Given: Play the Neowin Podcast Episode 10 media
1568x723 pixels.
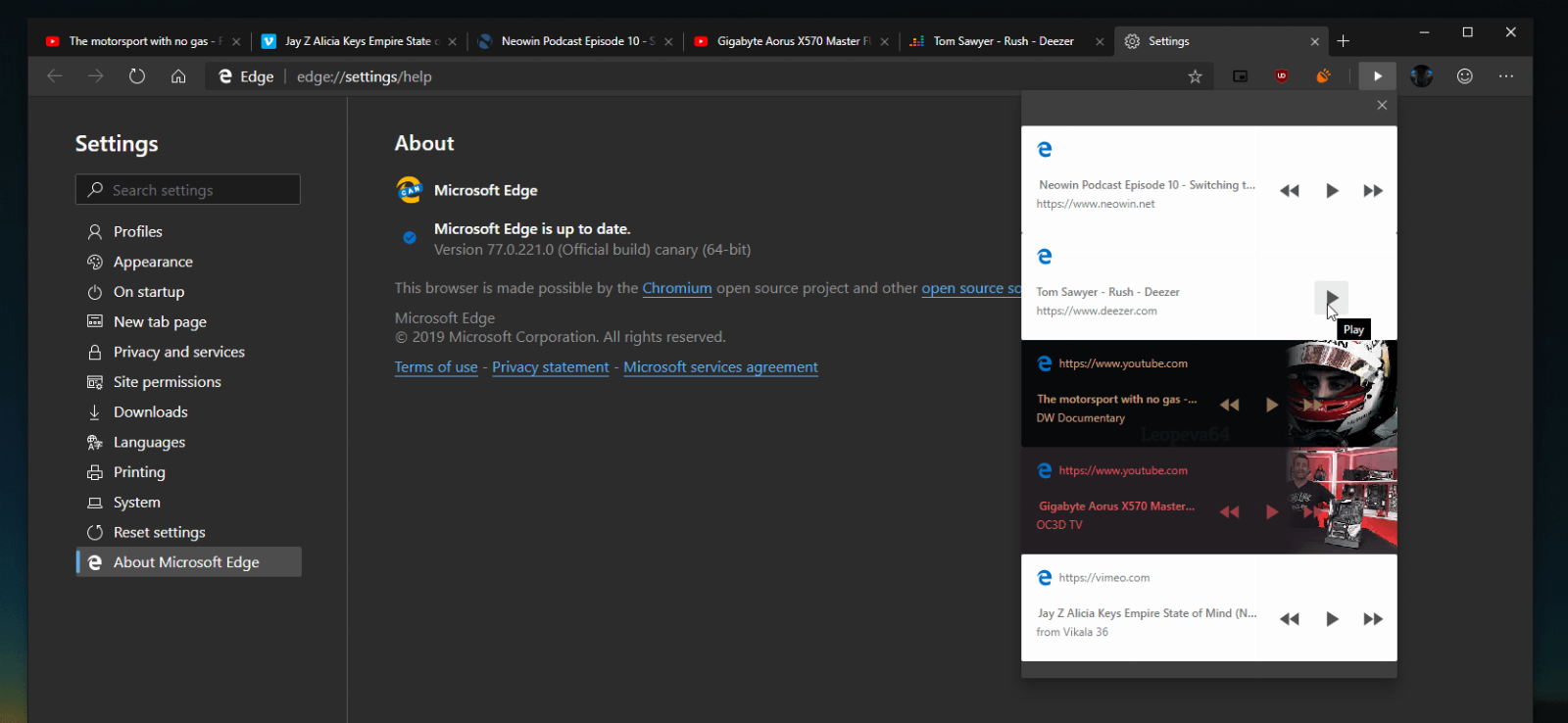Looking at the screenshot, I should [1332, 191].
